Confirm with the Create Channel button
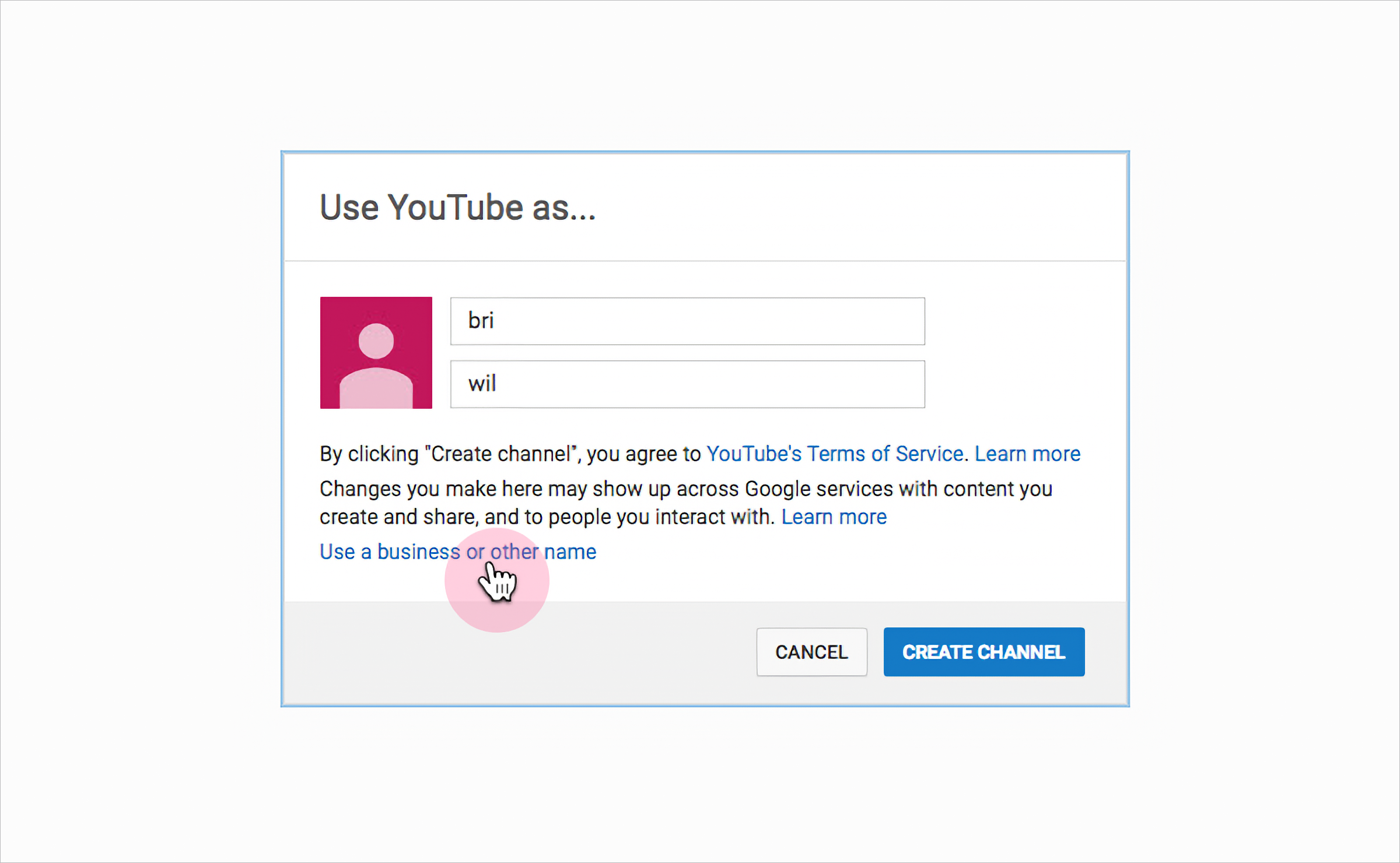1400x863 pixels. click(984, 652)
